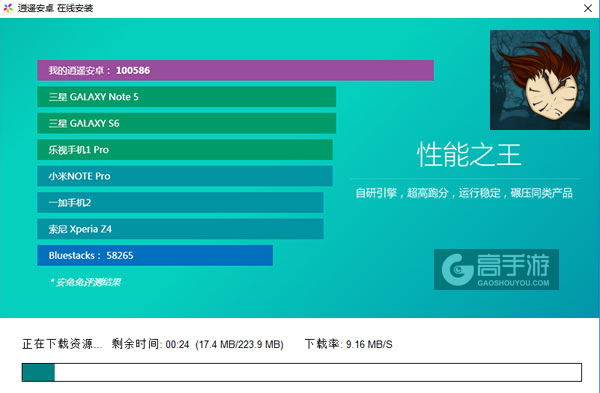Image resolution: width=600 pixels, height=393 pixels.
Task: Close the 逍遥安卓 installer window
Action: click(x=588, y=8)
